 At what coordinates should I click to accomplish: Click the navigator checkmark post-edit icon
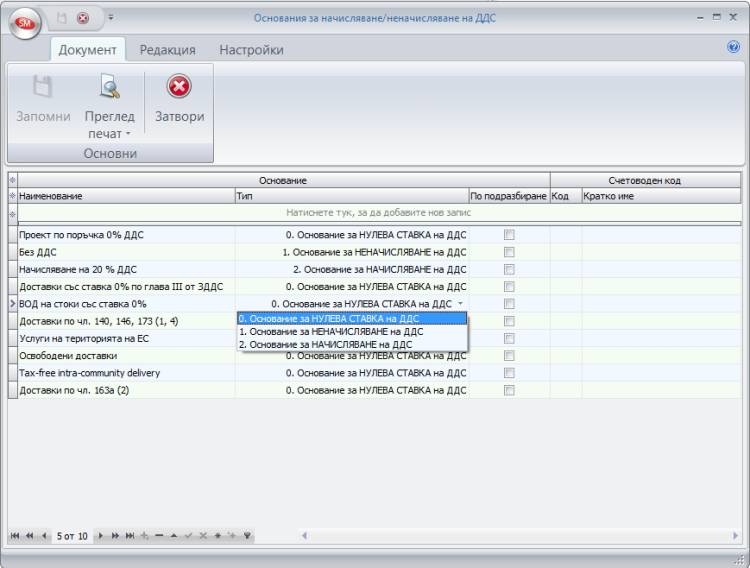coord(188,535)
